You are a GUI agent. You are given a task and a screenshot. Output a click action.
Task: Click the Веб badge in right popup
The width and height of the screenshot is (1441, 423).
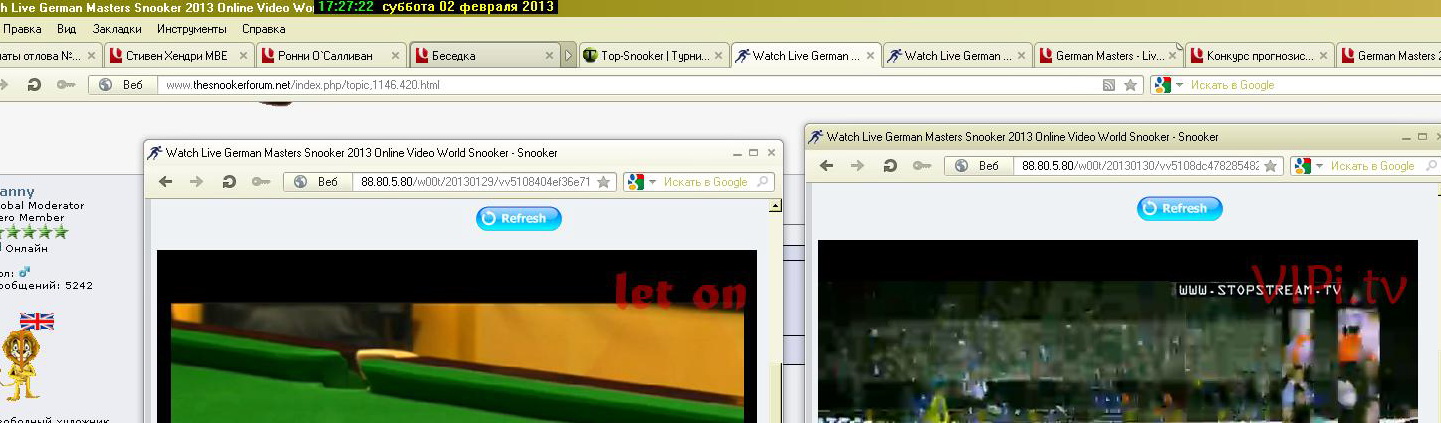978,166
